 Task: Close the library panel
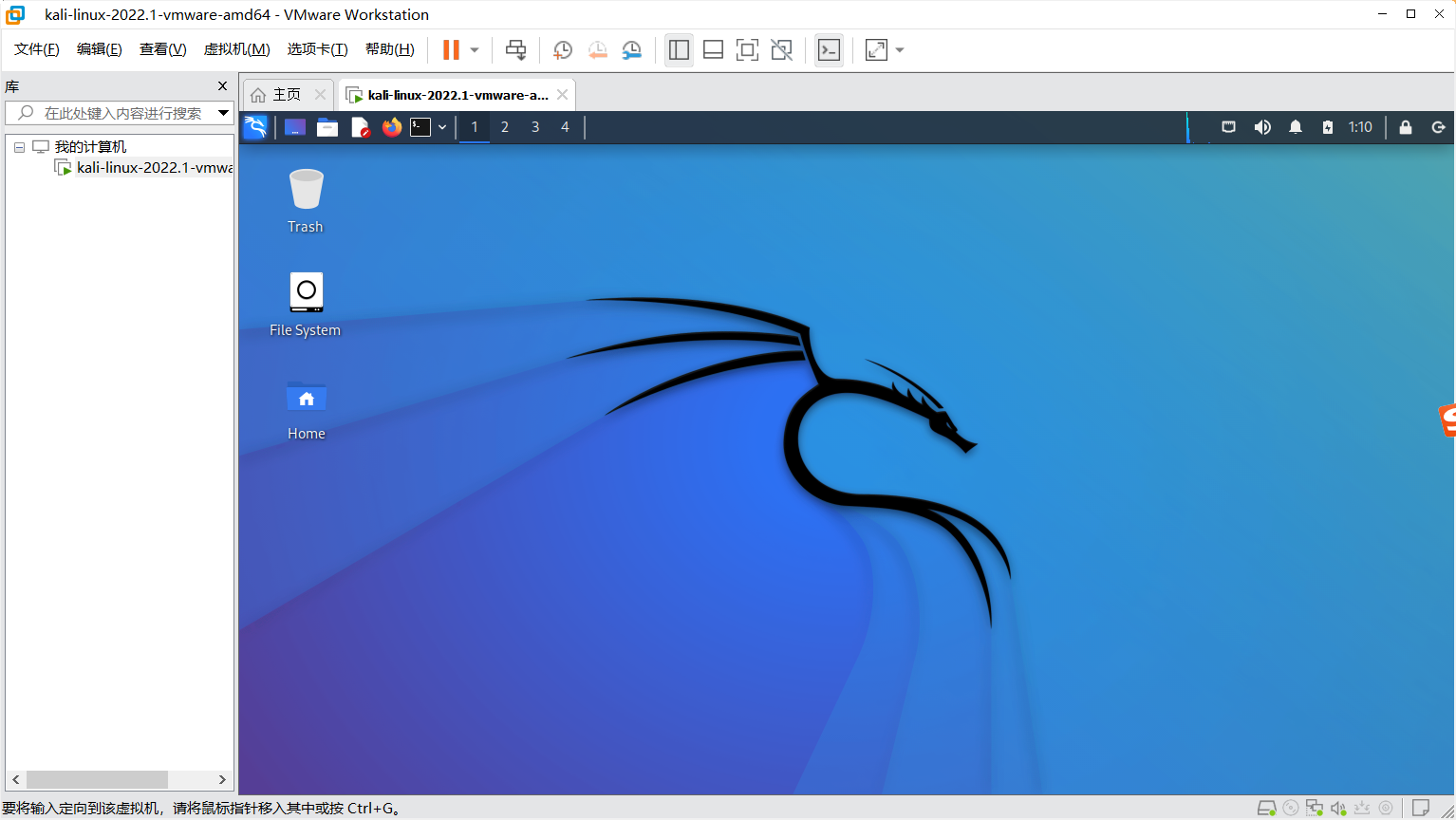coord(223,86)
